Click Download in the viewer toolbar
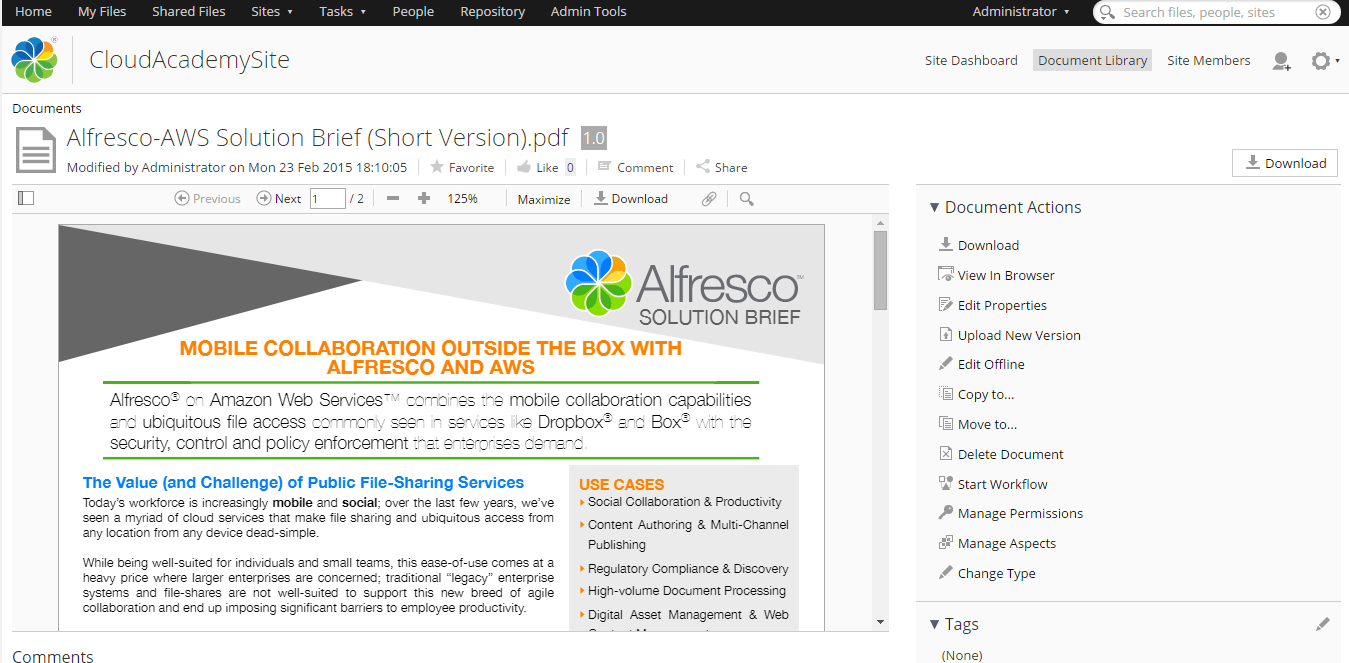The width and height of the screenshot is (1349, 663). 631,199
